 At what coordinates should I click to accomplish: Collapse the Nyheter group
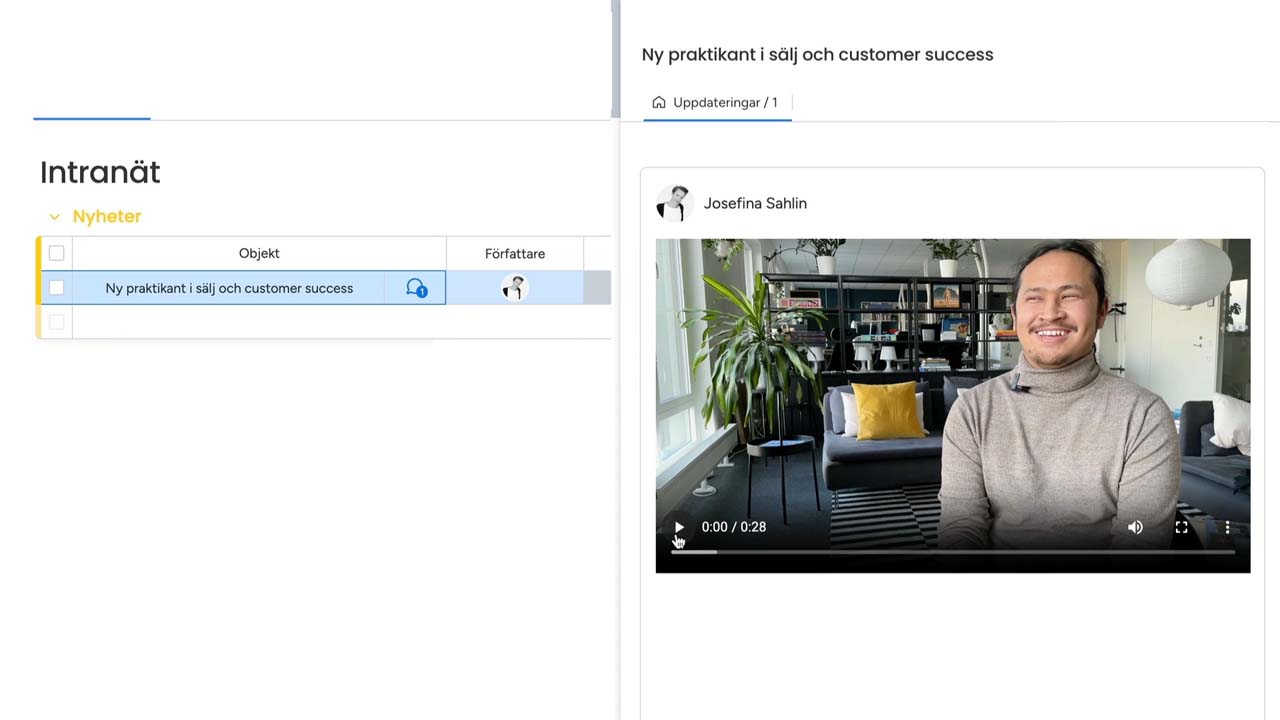pyautogui.click(x=54, y=217)
